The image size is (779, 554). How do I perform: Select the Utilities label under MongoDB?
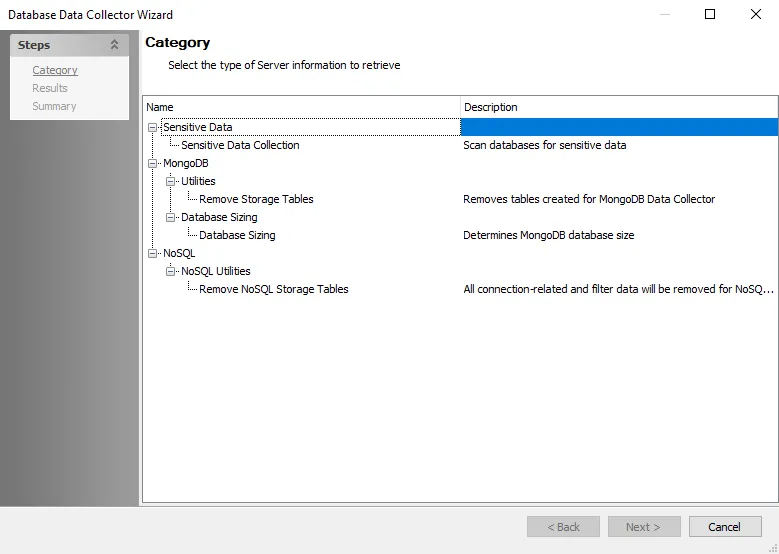click(198, 181)
